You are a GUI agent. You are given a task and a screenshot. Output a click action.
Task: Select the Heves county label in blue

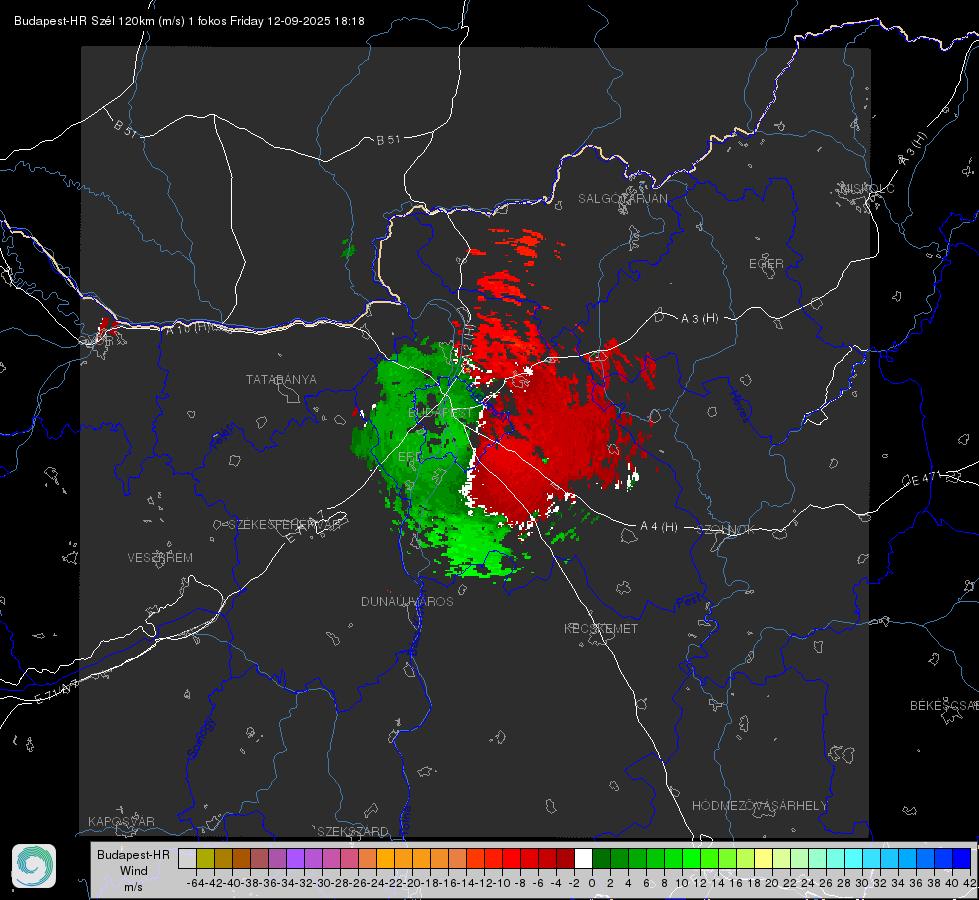click(739, 406)
